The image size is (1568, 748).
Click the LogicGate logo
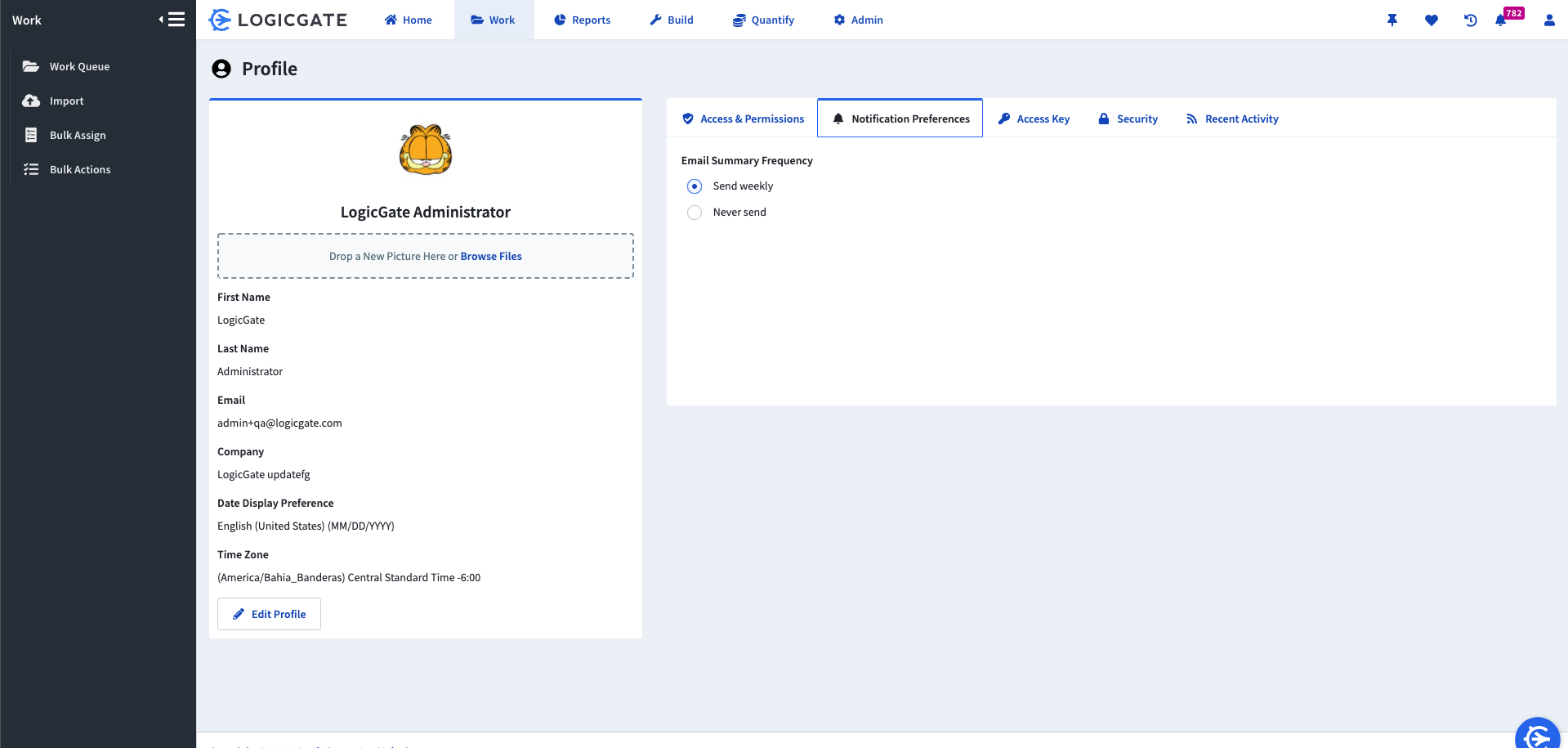point(279,20)
